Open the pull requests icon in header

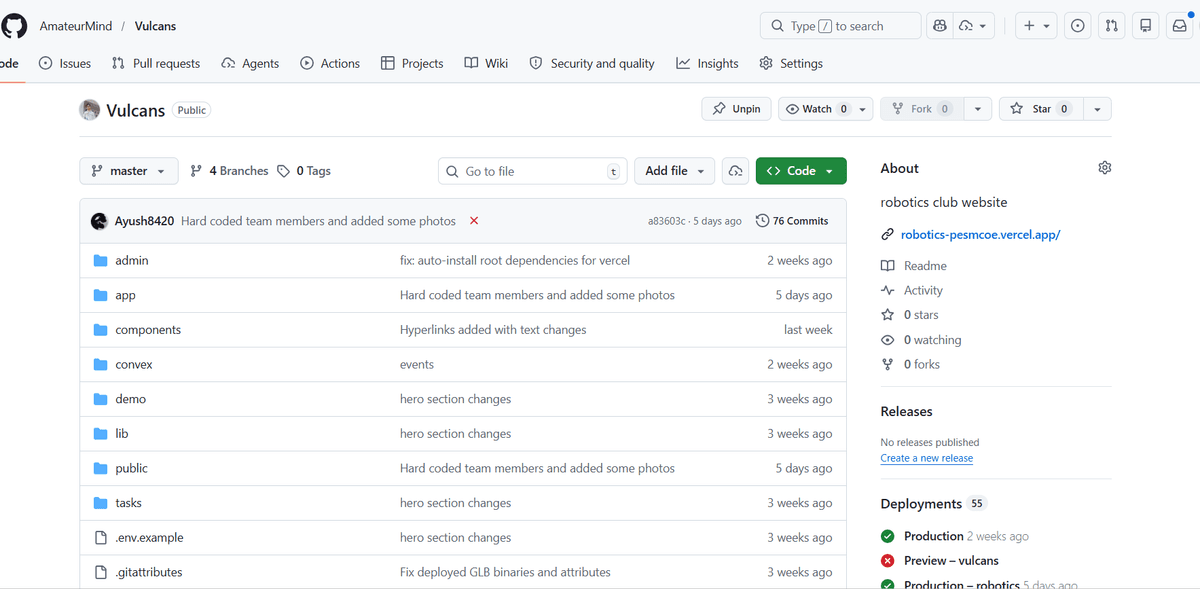tap(1111, 26)
